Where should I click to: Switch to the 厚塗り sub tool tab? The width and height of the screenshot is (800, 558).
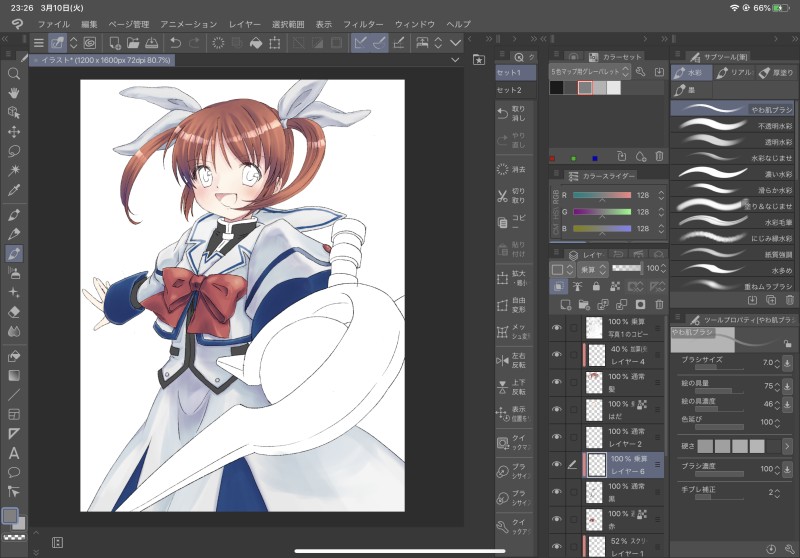pos(777,73)
